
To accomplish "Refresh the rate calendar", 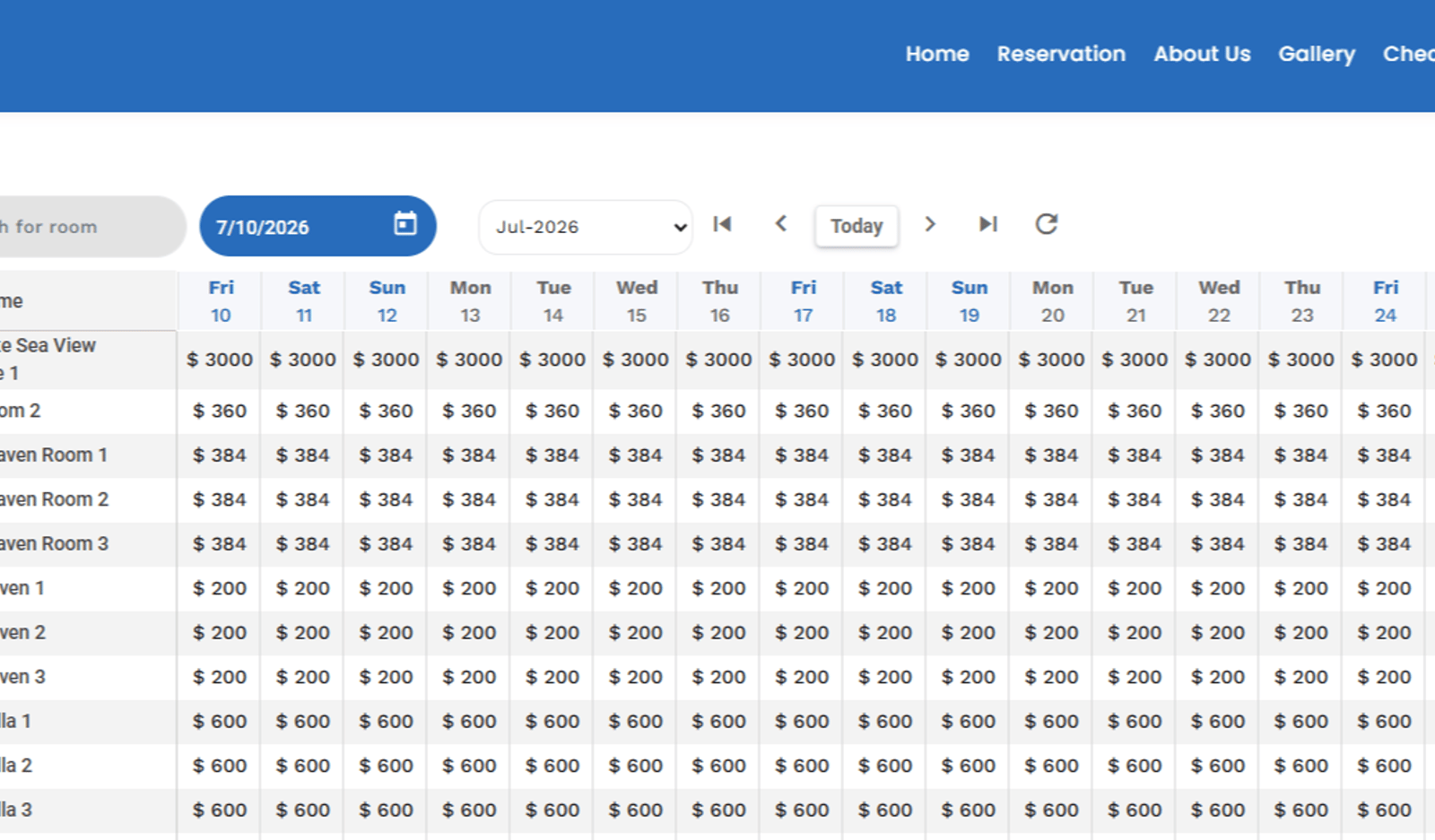I will pyautogui.click(x=1047, y=224).
